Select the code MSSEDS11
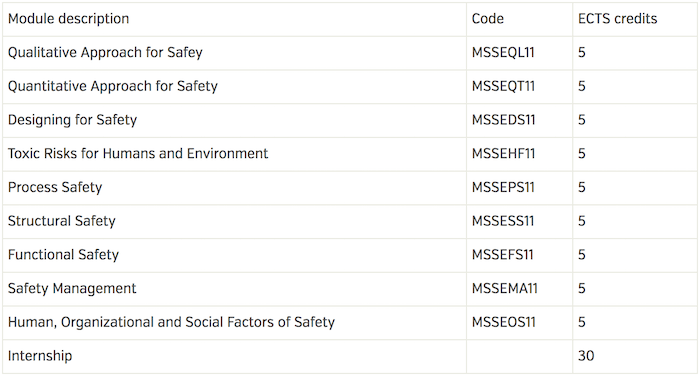Screen dimensions: 700x376 click(x=504, y=120)
